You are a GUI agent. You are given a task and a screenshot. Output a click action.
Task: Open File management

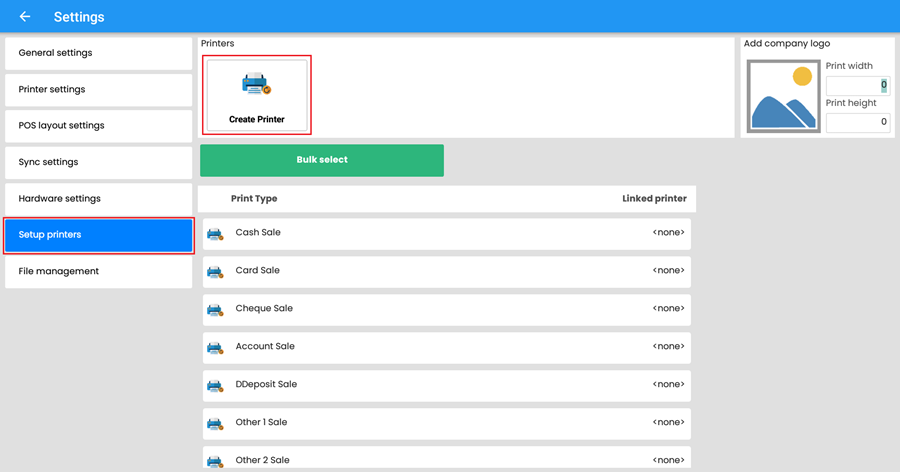click(98, 271)
